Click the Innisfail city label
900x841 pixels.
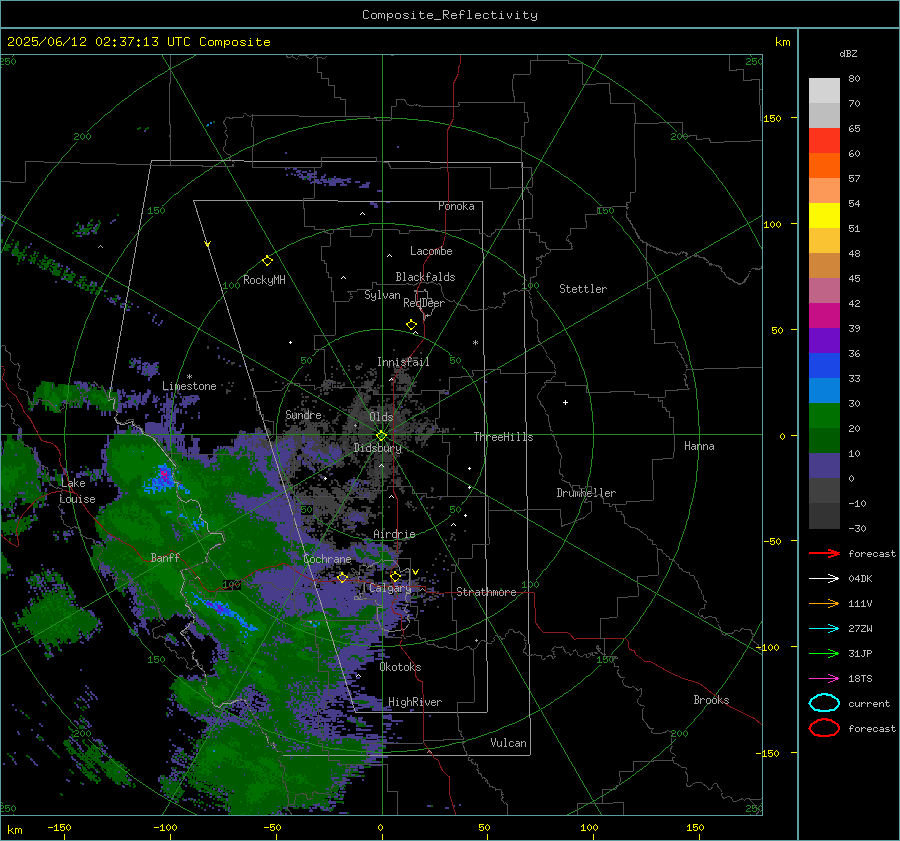click(403, 362)
